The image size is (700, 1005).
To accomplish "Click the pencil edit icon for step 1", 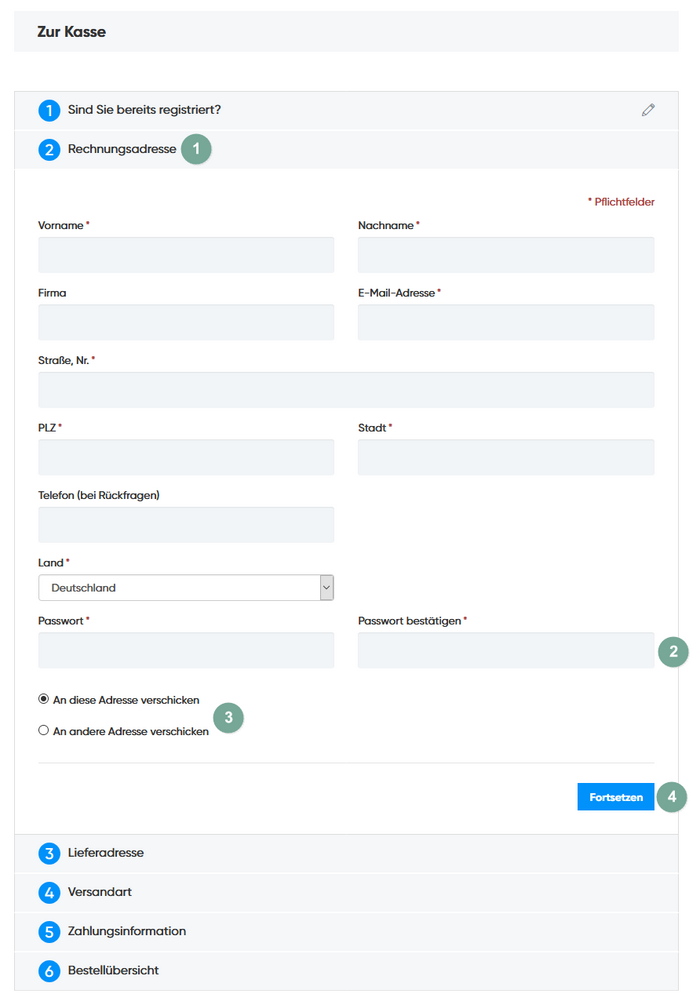I will (x=648, y=110).
